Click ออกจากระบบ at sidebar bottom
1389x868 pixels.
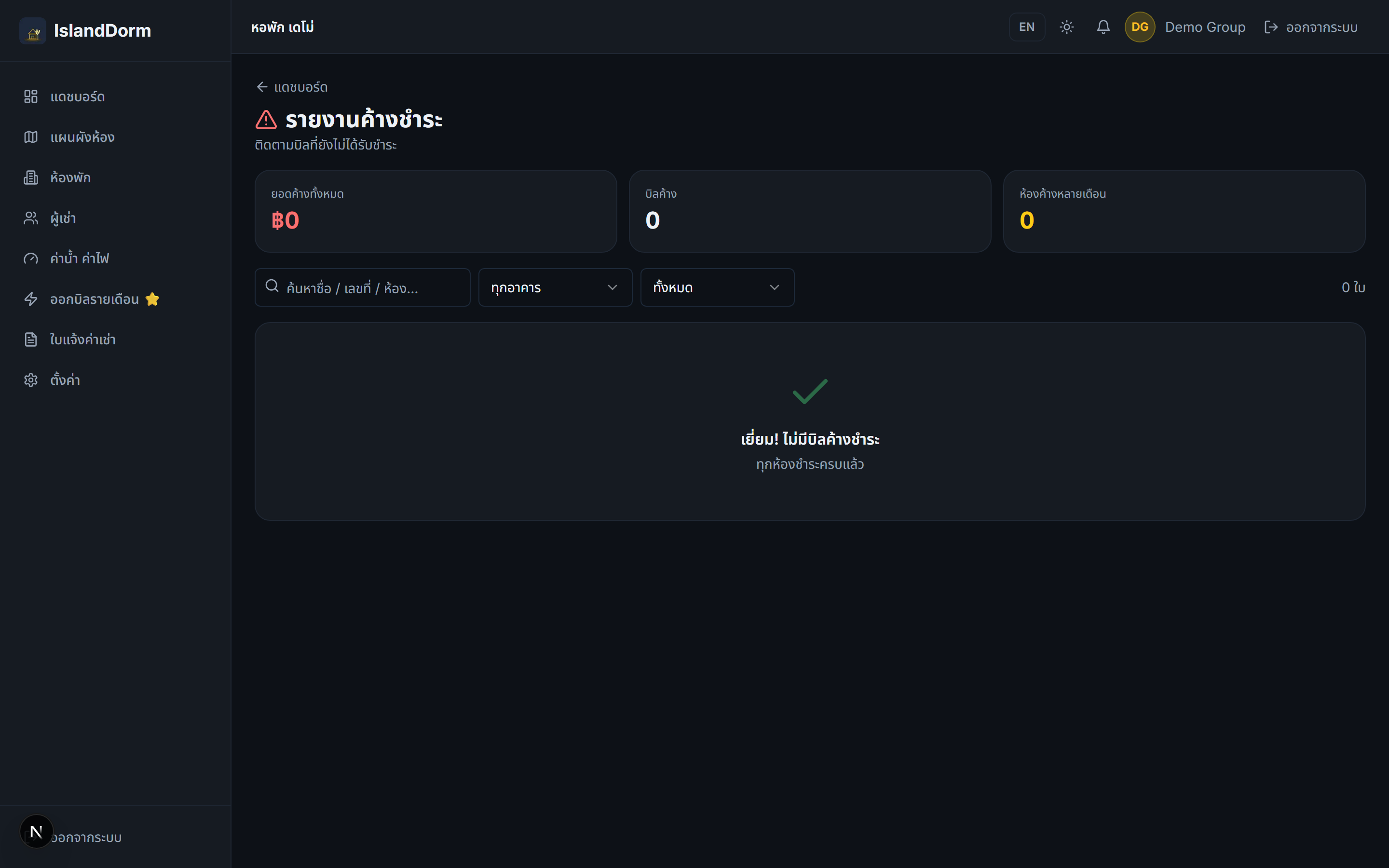[86, 838]
